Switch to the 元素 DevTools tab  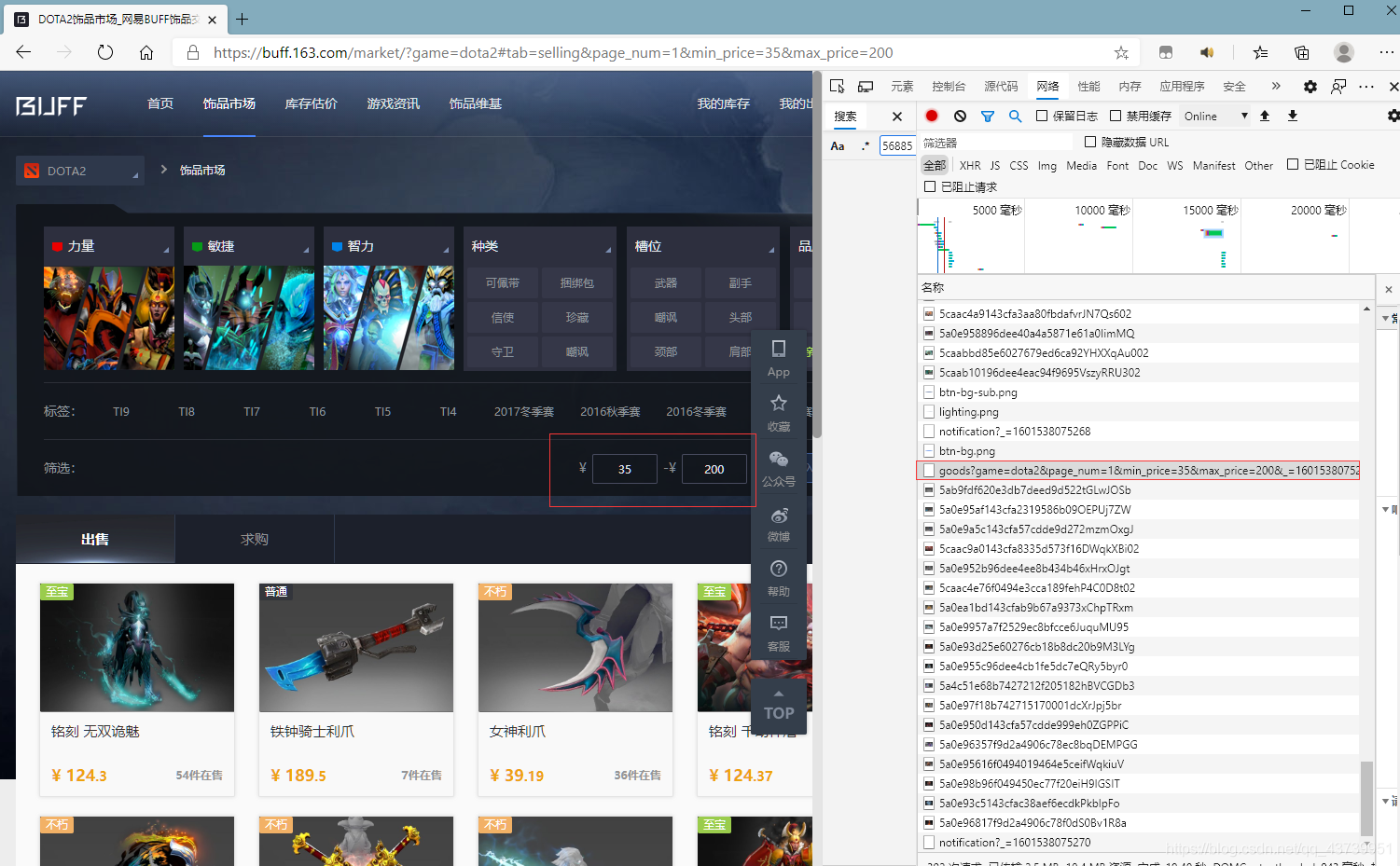tap(902, 86)
